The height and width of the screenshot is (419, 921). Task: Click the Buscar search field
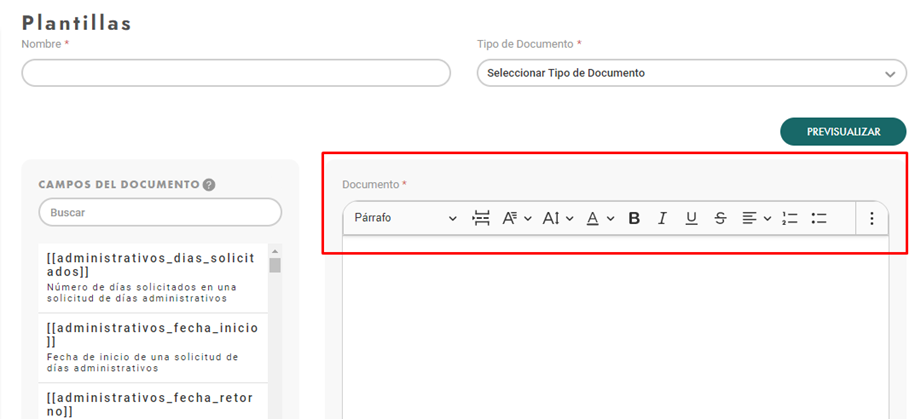[160, 212]
